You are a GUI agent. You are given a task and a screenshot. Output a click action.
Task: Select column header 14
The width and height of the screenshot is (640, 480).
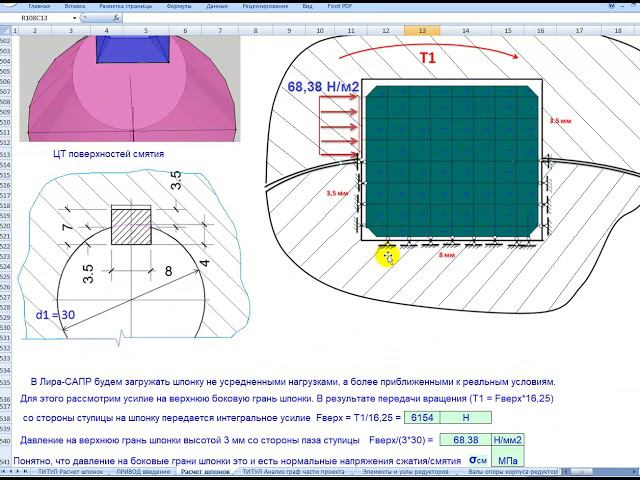coord(465,31)
